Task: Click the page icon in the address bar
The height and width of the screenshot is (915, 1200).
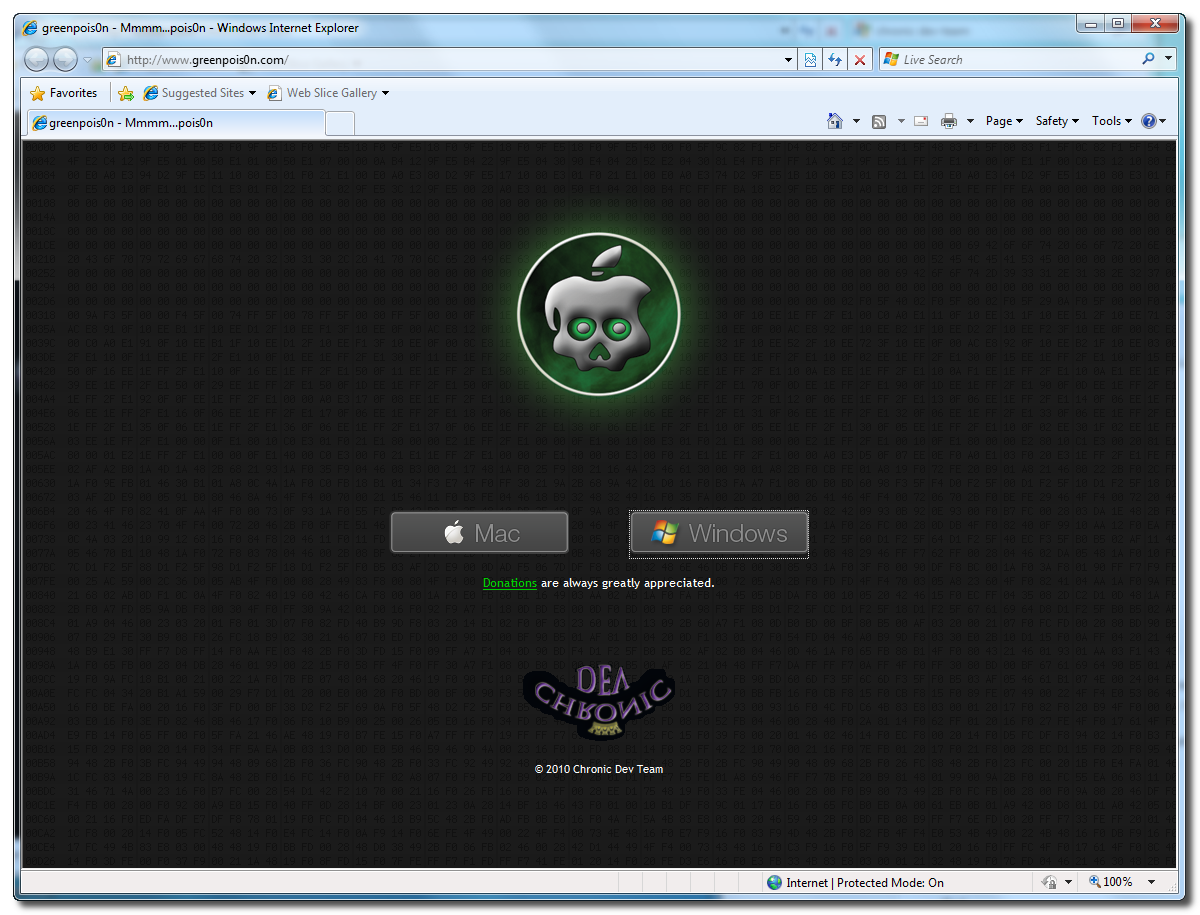Action: (x=113, y=60)
